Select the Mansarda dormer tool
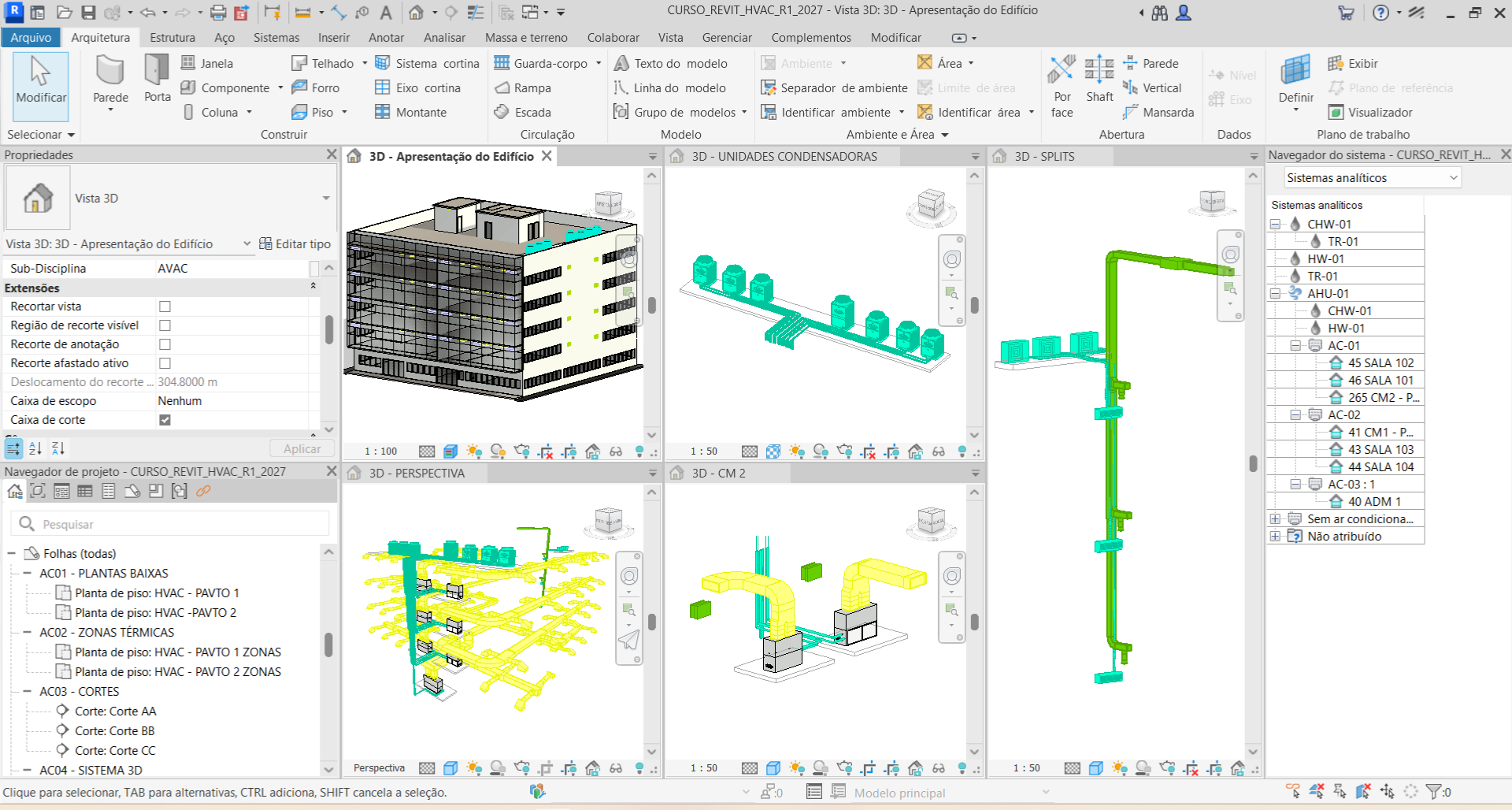The image size is (1512, 810). [x=1158, y=112]
